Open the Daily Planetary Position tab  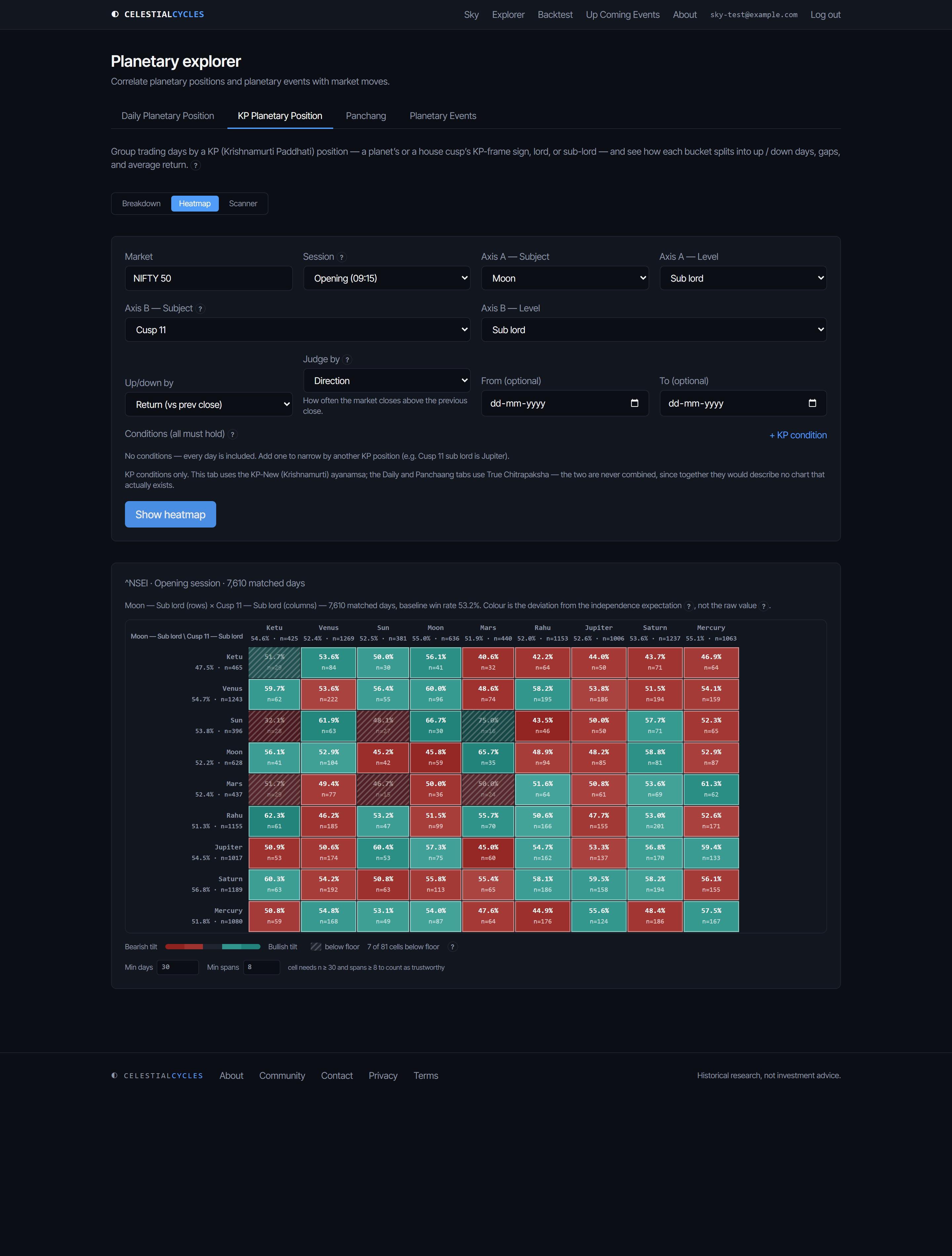[x=168, y=116]
